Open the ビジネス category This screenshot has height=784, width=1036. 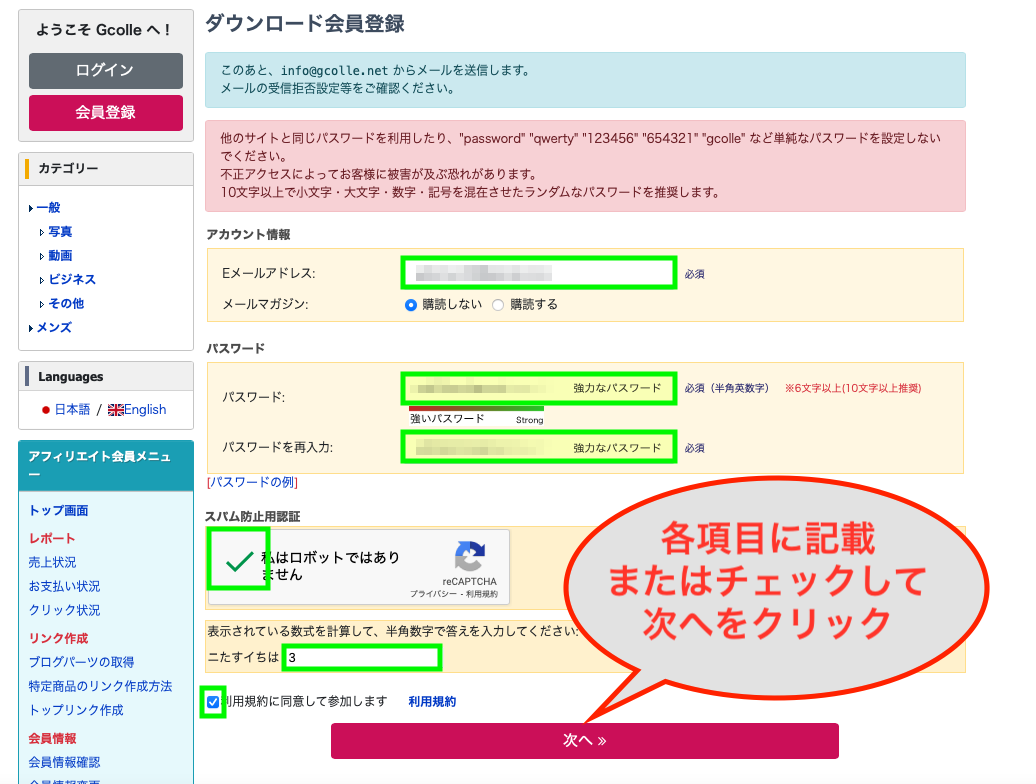72,280
